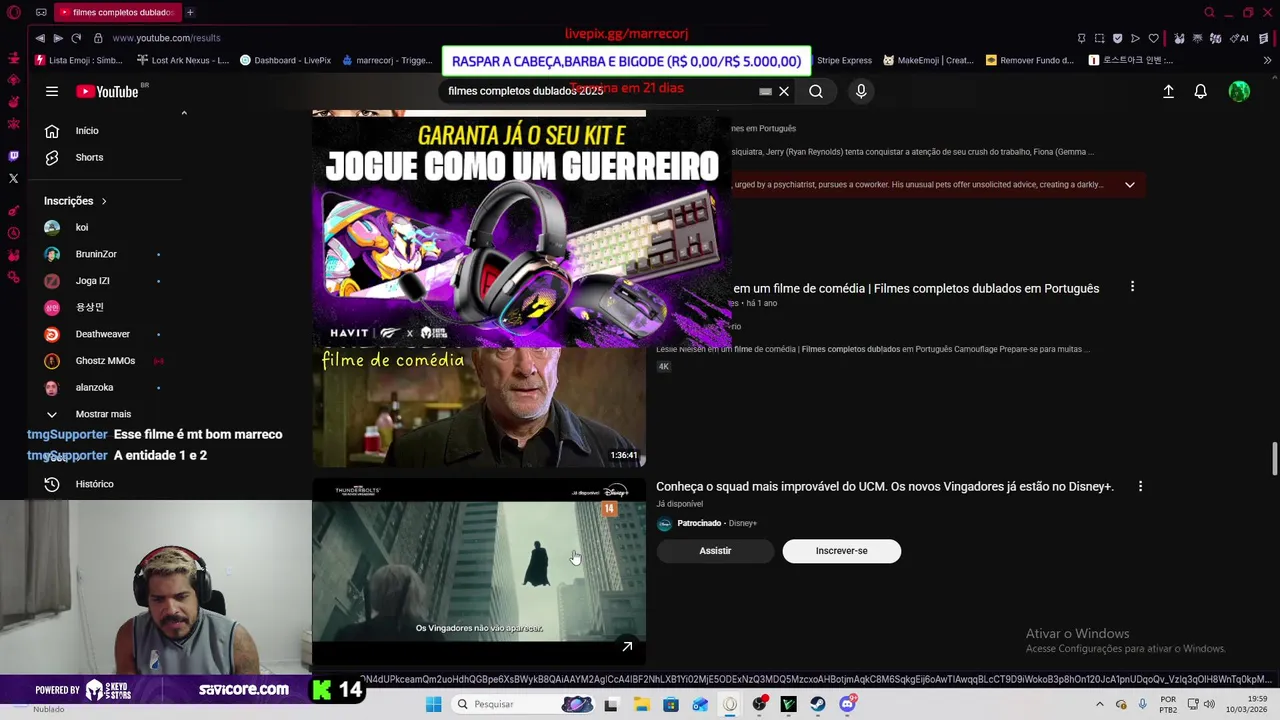
Task: Run search with magnifier button
Action: click(x=816, y=91)
